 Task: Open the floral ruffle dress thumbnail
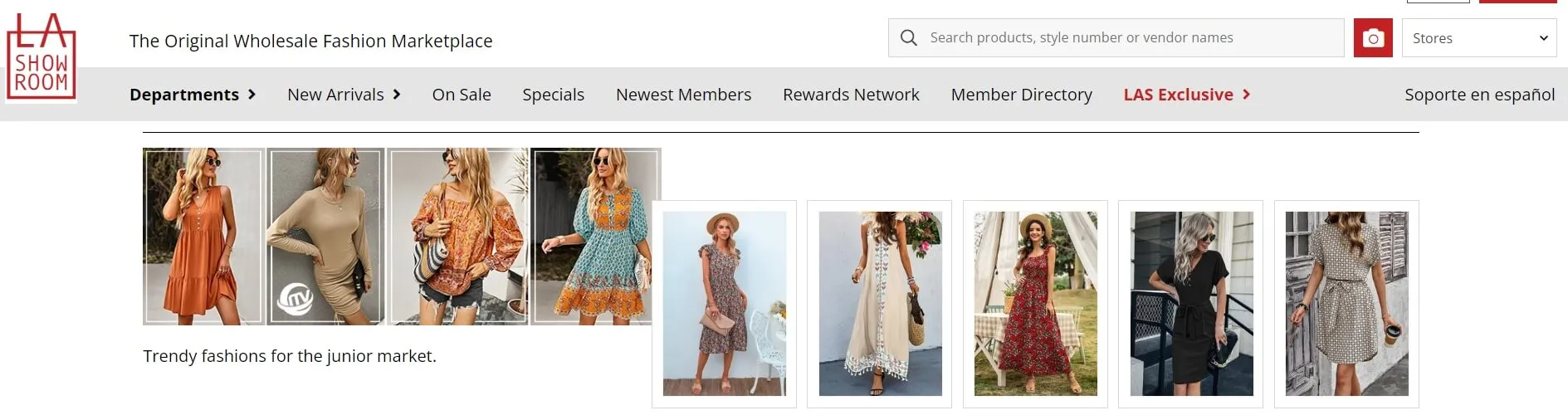point(725,304)
